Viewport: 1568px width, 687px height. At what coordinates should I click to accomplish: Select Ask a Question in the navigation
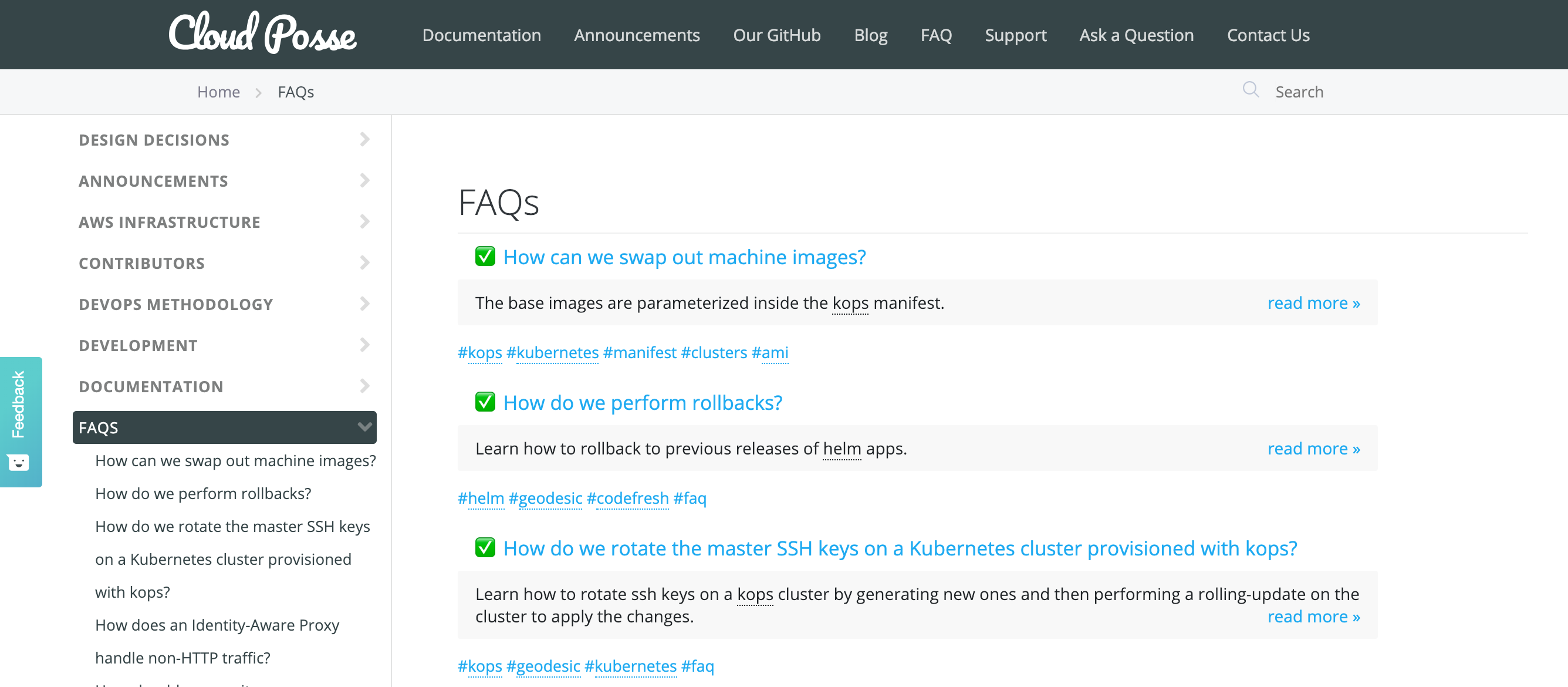[1136, 35]
